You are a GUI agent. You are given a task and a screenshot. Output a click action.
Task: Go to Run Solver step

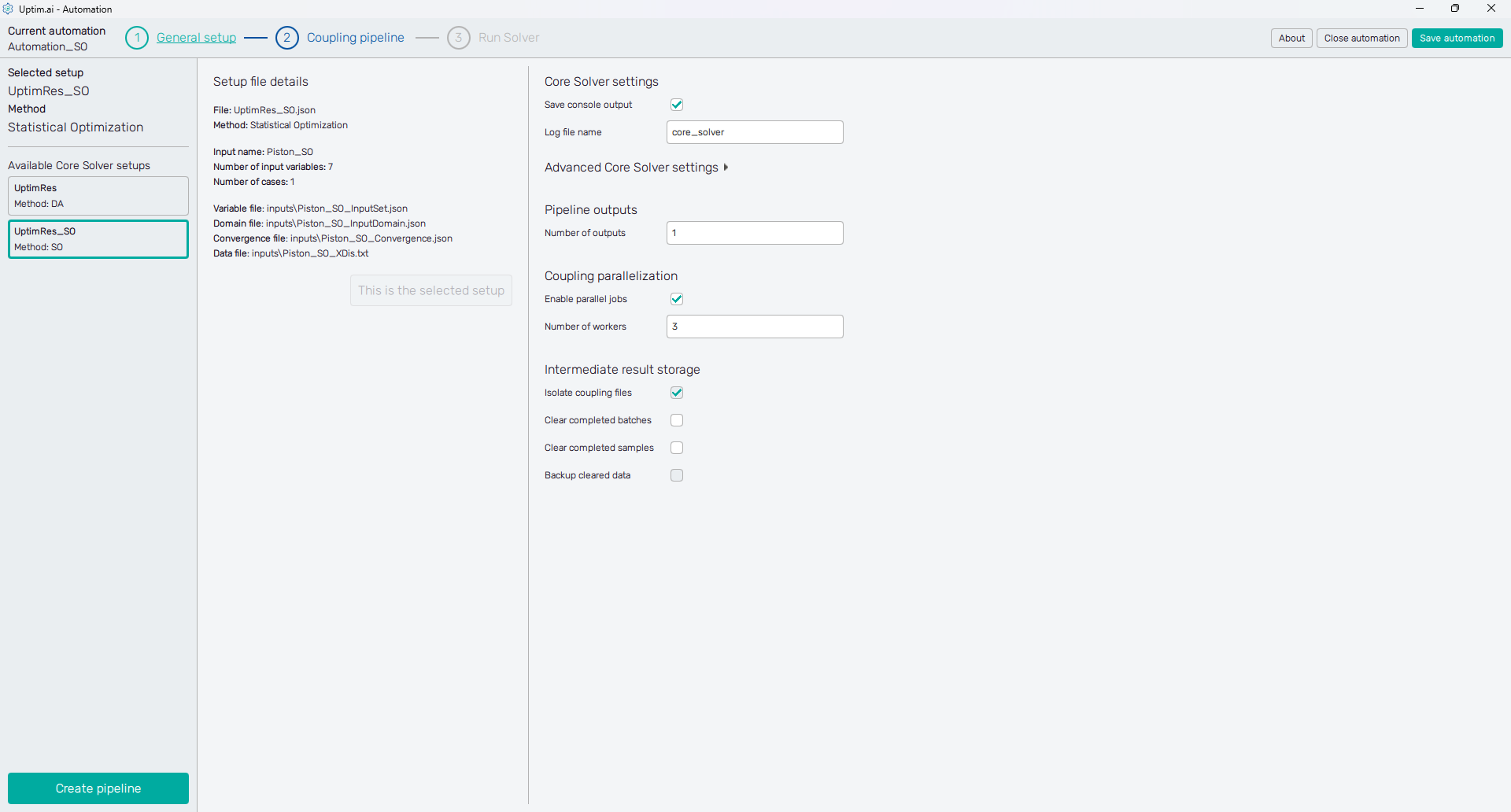[509, 38]
